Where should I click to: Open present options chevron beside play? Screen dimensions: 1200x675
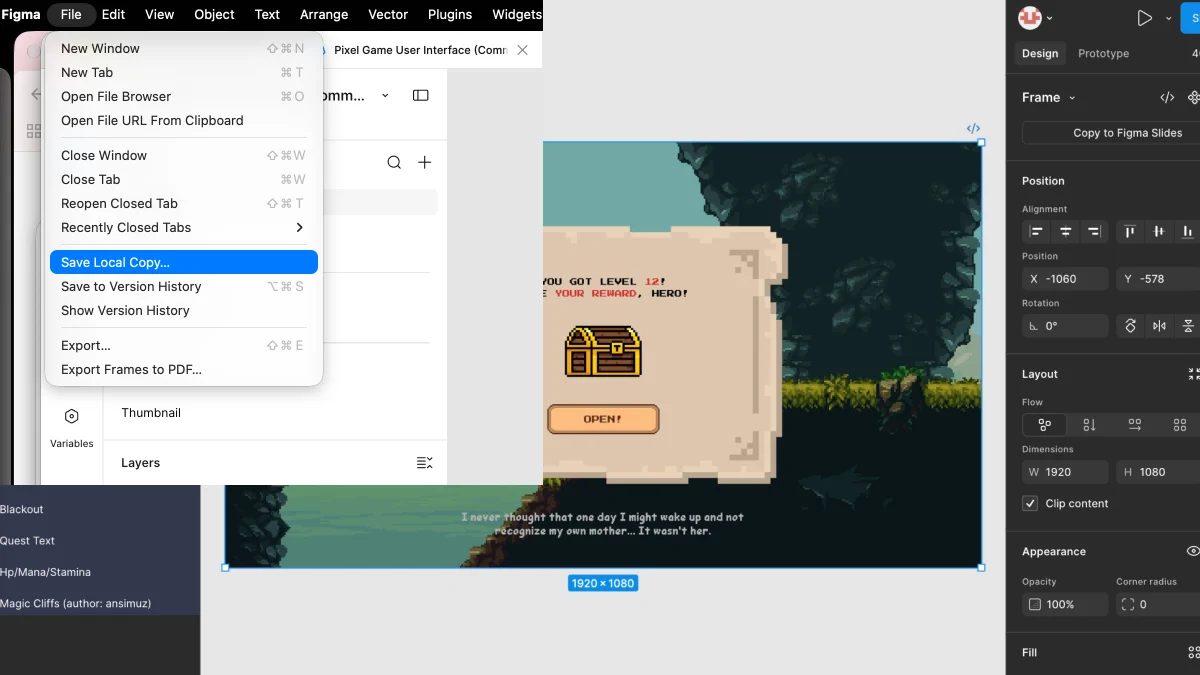1168,18
